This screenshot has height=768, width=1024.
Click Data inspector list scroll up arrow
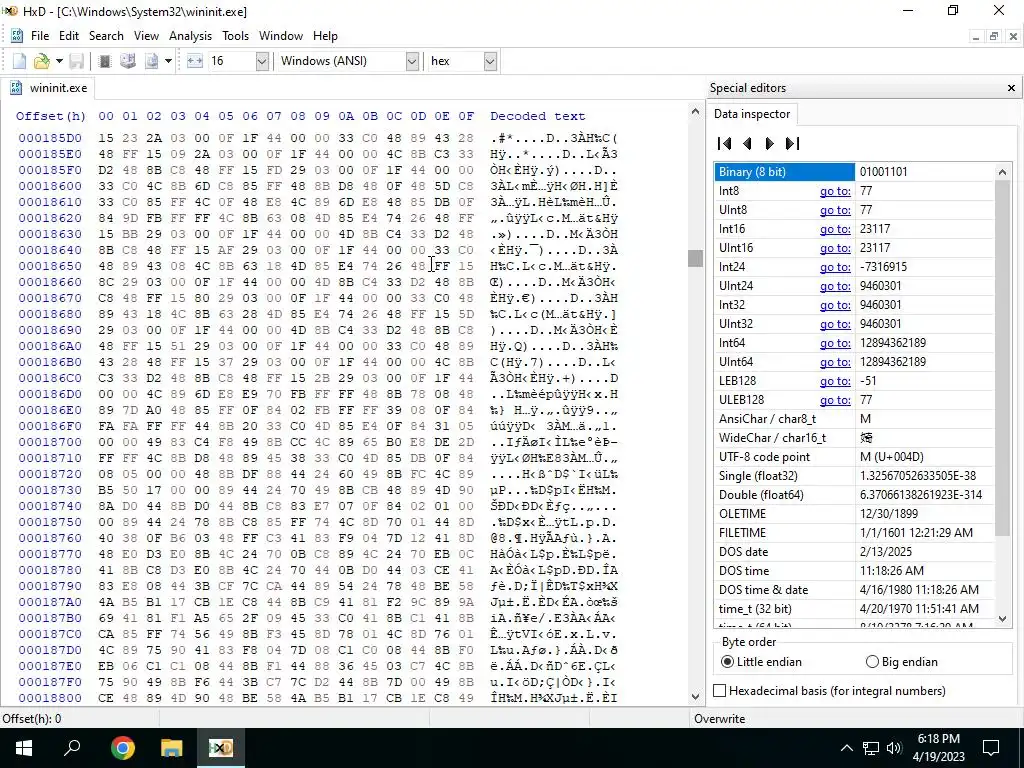[1002, 172]
